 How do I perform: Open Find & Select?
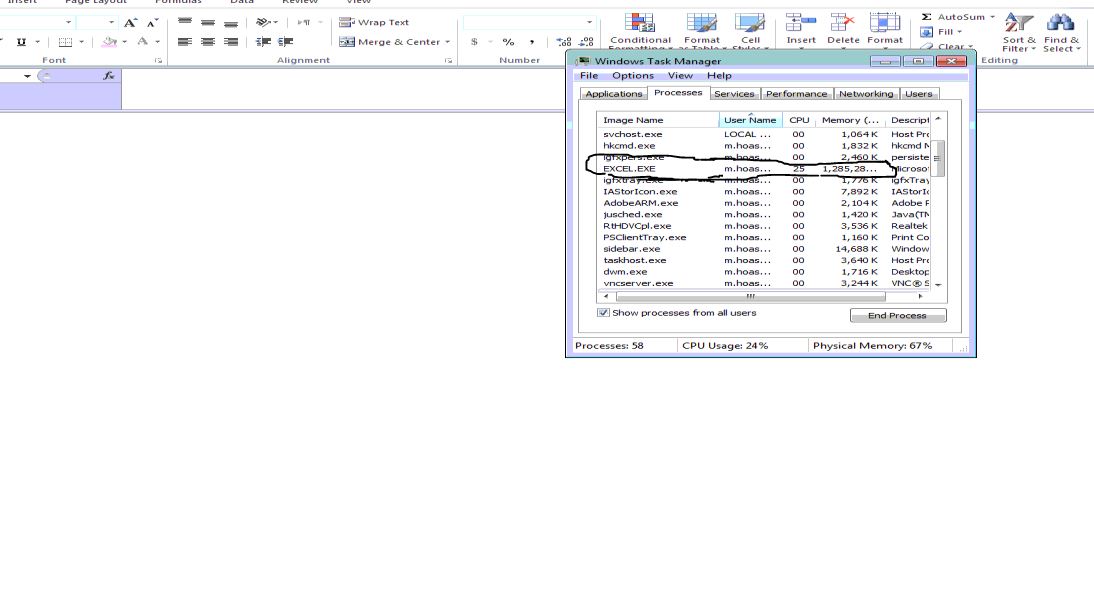[1061, 32]
